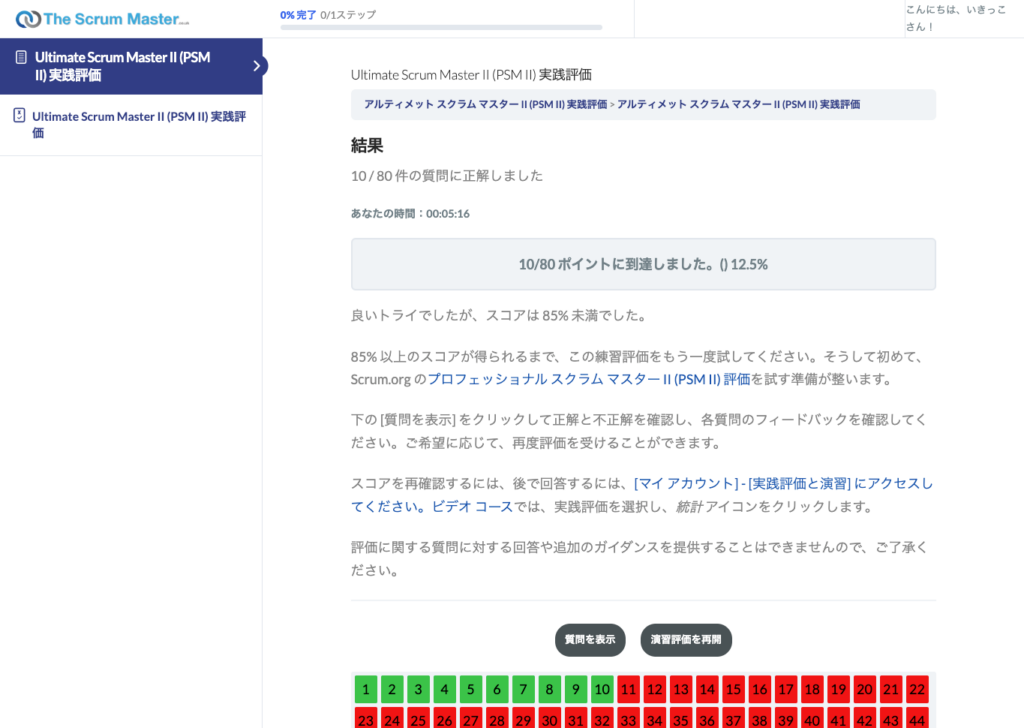Click the course progress bar
The width and height of the screenshot is (1024, 728).
point(441,28)
